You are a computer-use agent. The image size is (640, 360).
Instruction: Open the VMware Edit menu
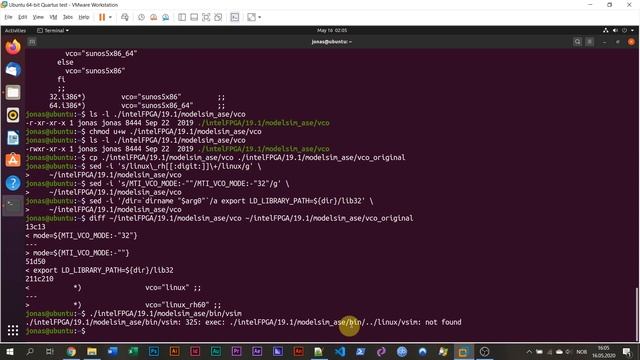click(x=22, y=17)
